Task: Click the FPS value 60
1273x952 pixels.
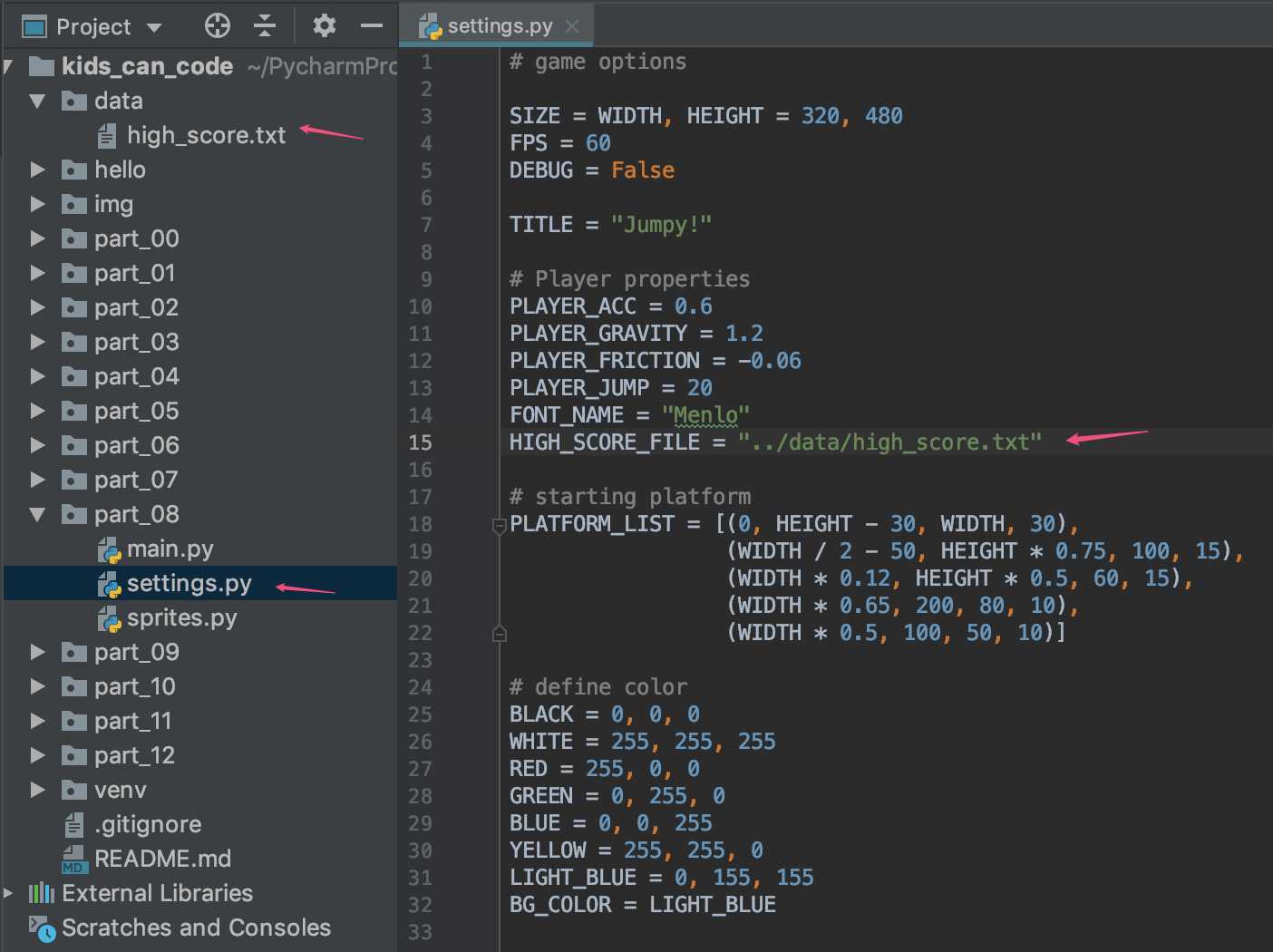Action: 598,143
